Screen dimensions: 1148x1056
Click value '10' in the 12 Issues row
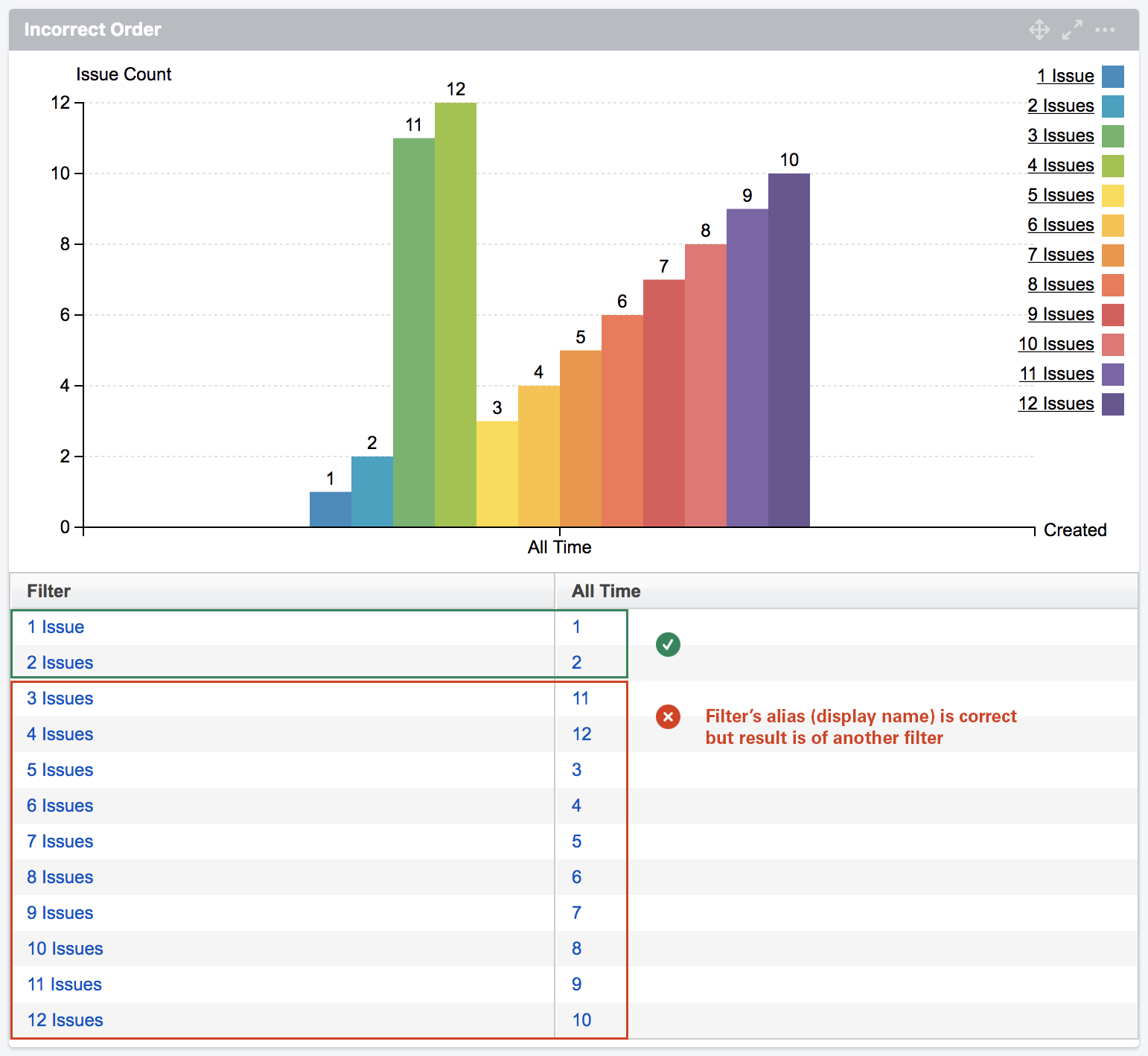click(581, 1020)
